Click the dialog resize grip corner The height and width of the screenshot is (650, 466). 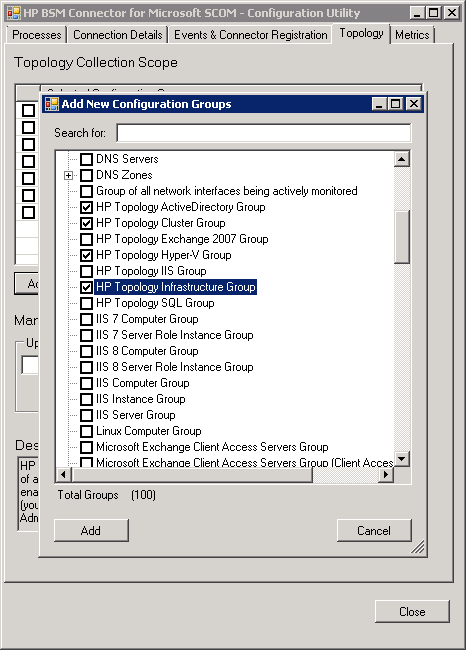(x=418, y=547)
